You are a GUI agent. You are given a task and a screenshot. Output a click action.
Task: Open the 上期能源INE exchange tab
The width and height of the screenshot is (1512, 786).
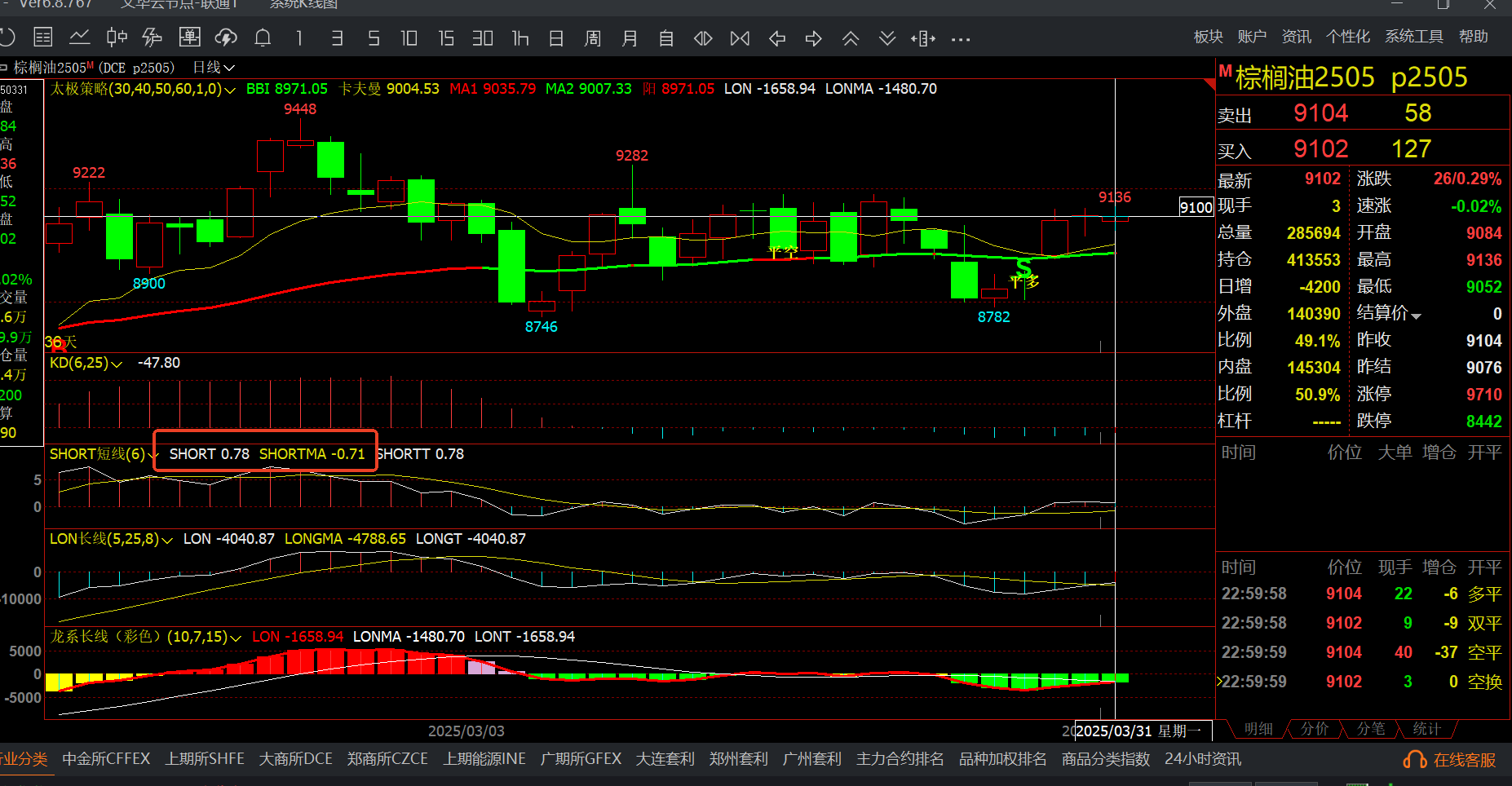pyautogui.click(x=484, y=759)
